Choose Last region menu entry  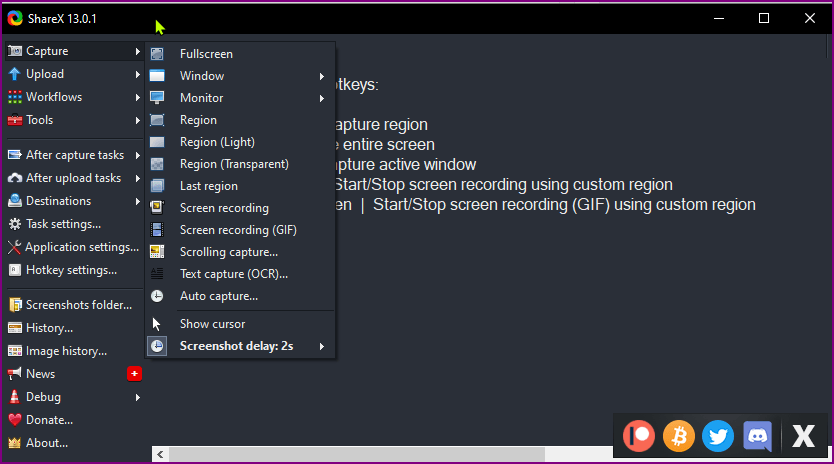pyautogui.click(x=240, y=186)
